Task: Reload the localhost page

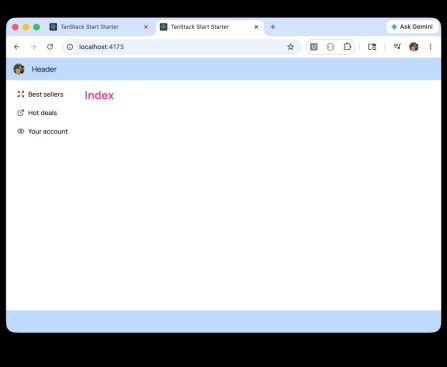Action: pos(50,47)
